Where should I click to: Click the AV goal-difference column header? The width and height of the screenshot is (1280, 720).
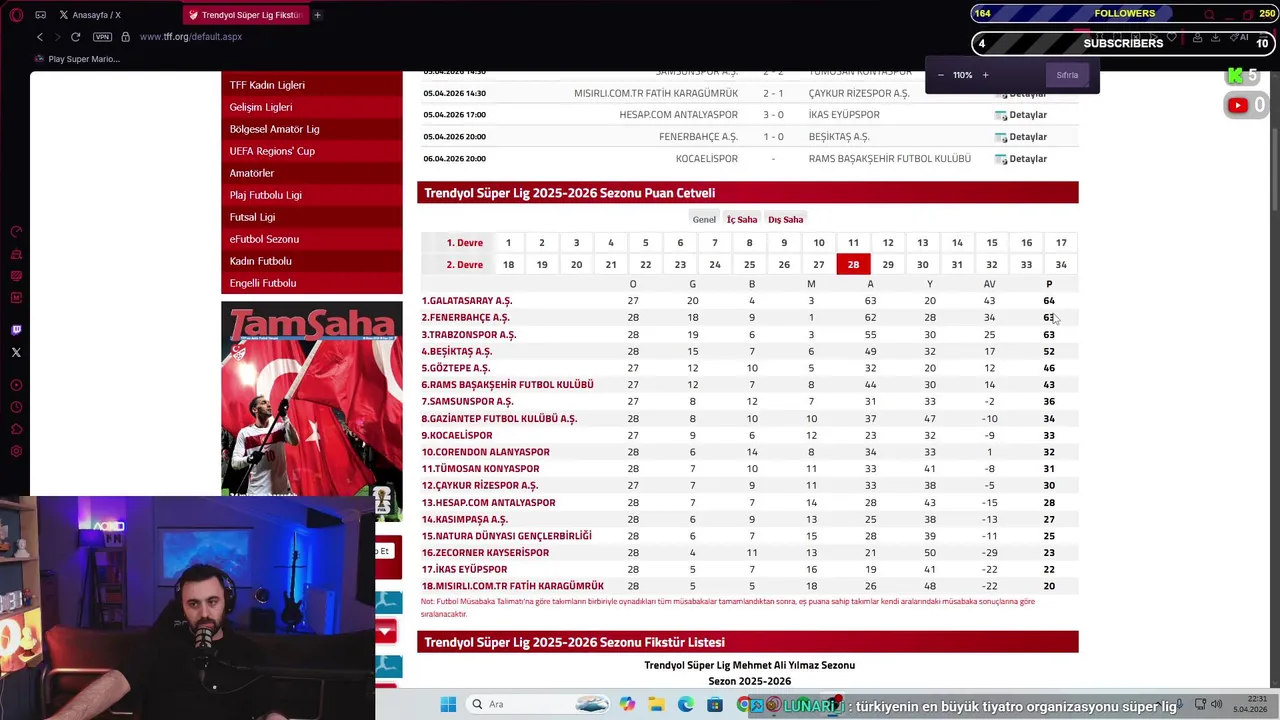[x=989, y=284]
